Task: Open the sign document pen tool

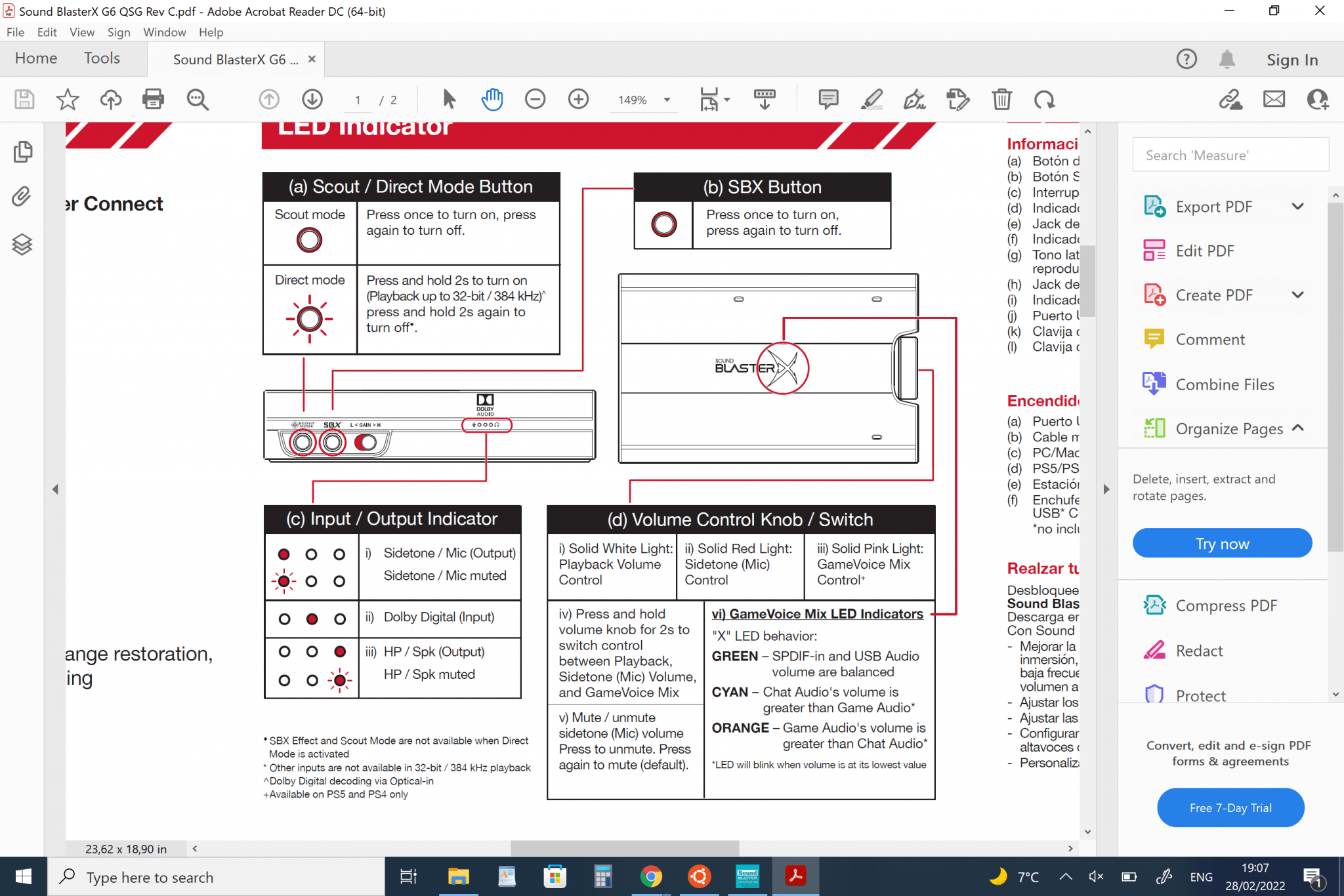Action: (x=914, y=100)
